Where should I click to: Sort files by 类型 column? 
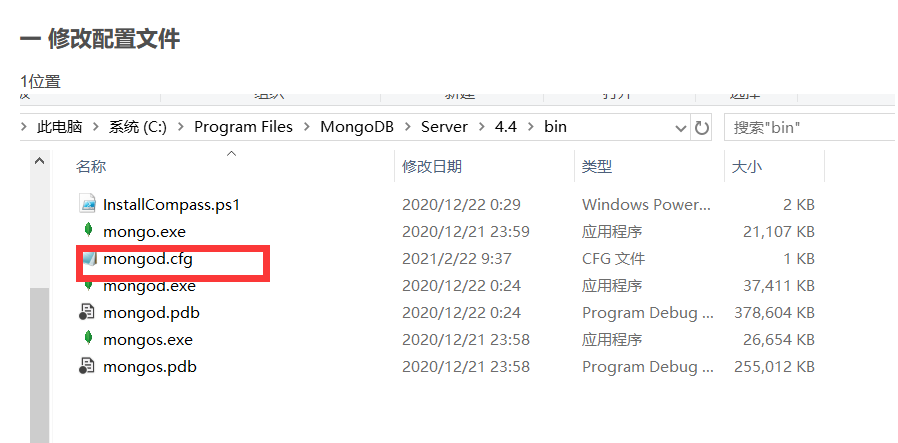[x=597, y=167]
